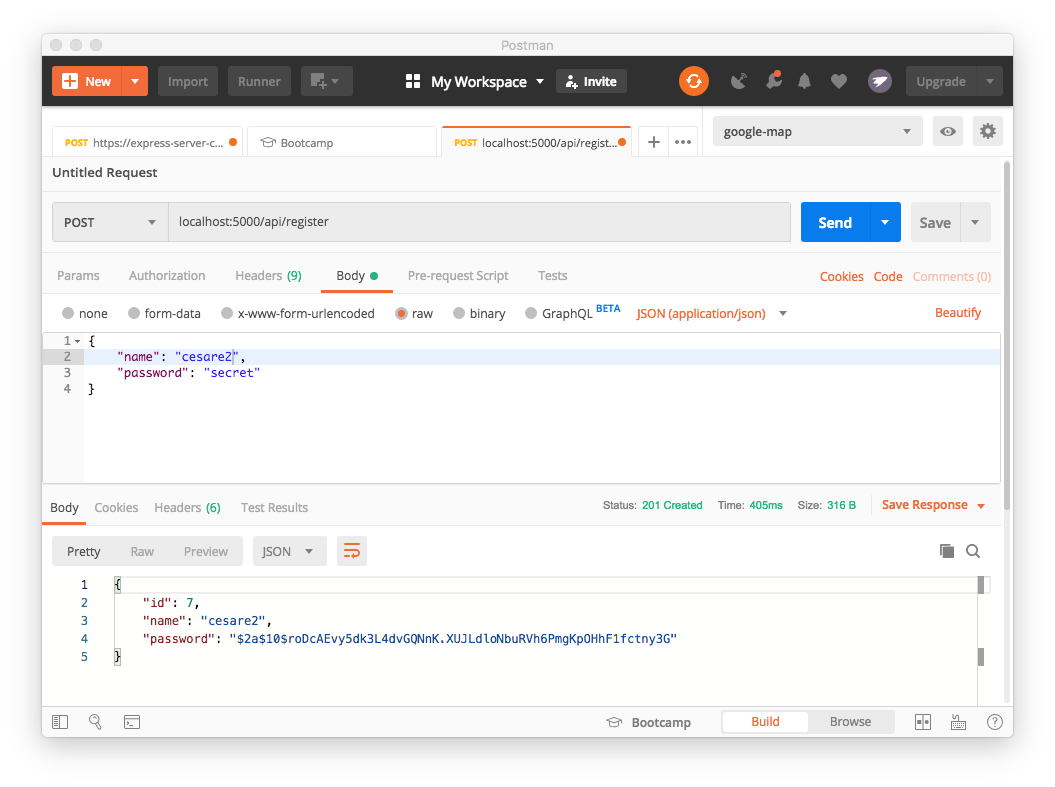Switch to Browse mode

pos(850,722)
